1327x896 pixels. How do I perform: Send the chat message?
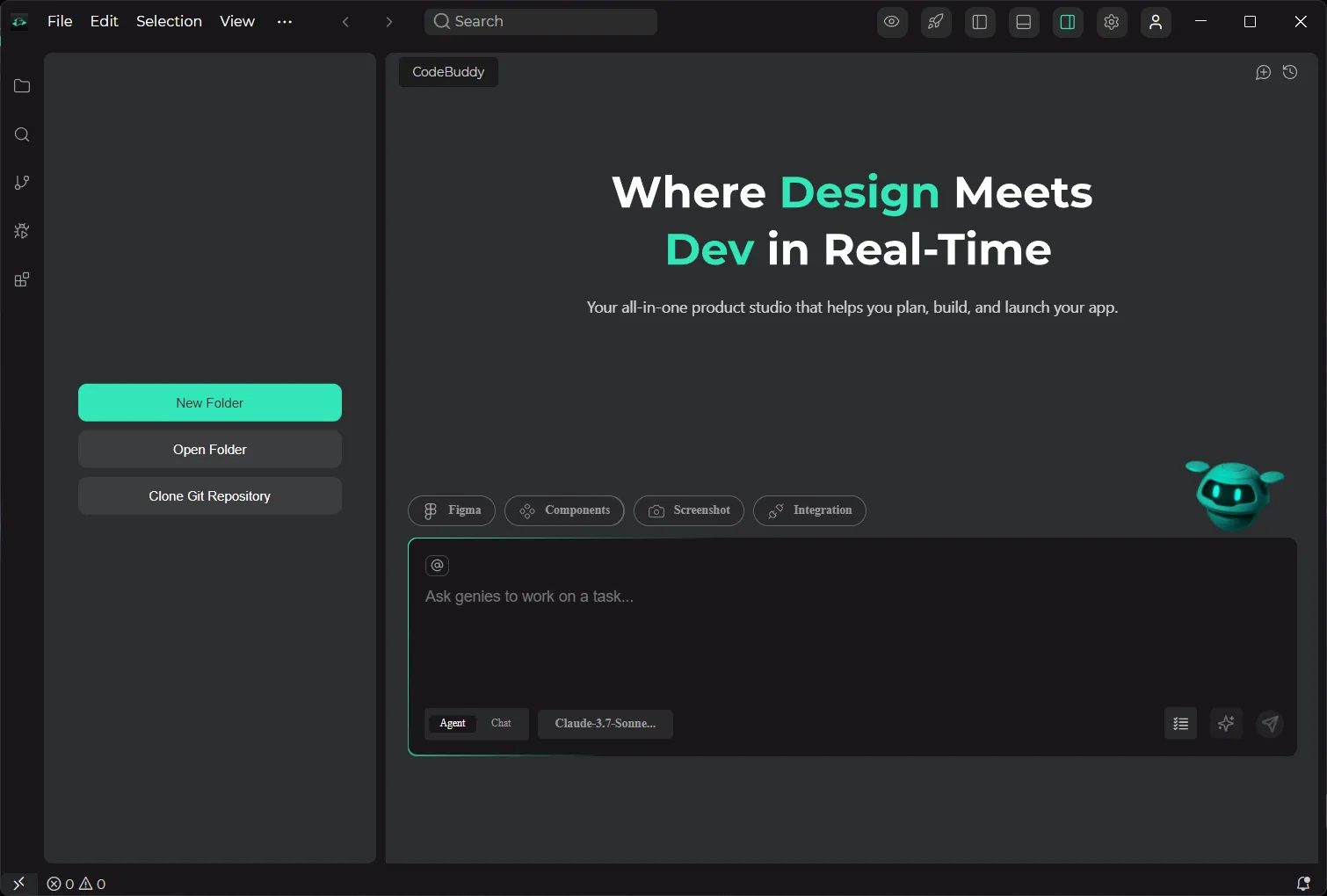1269,724
